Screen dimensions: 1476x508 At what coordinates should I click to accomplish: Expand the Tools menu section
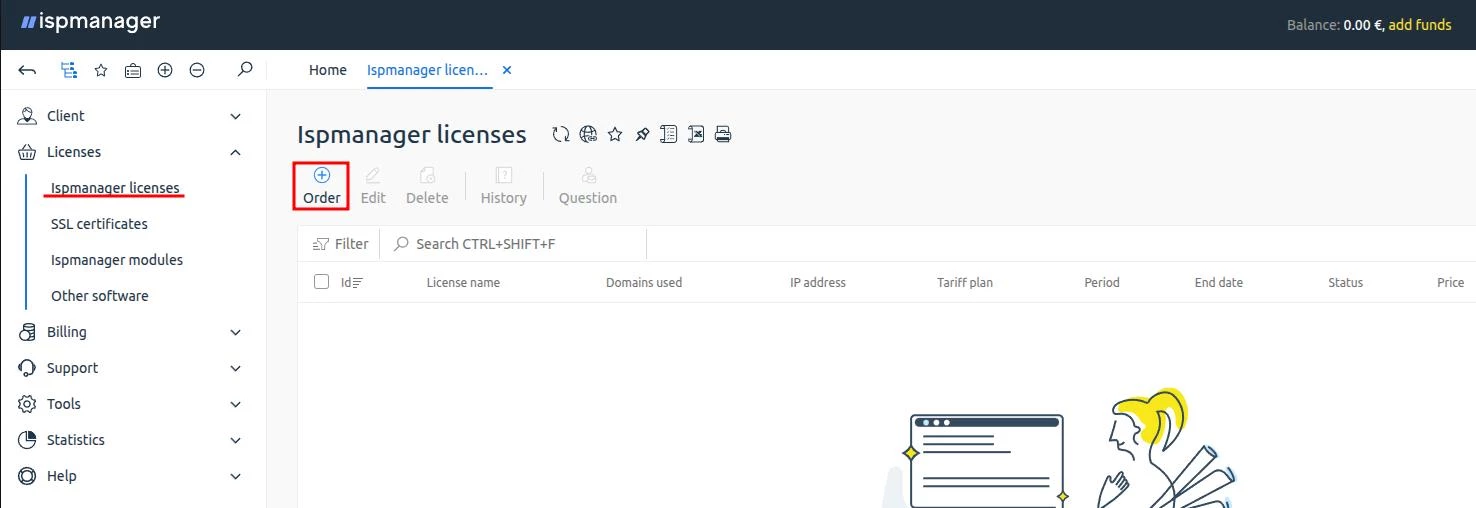(236, 404)
